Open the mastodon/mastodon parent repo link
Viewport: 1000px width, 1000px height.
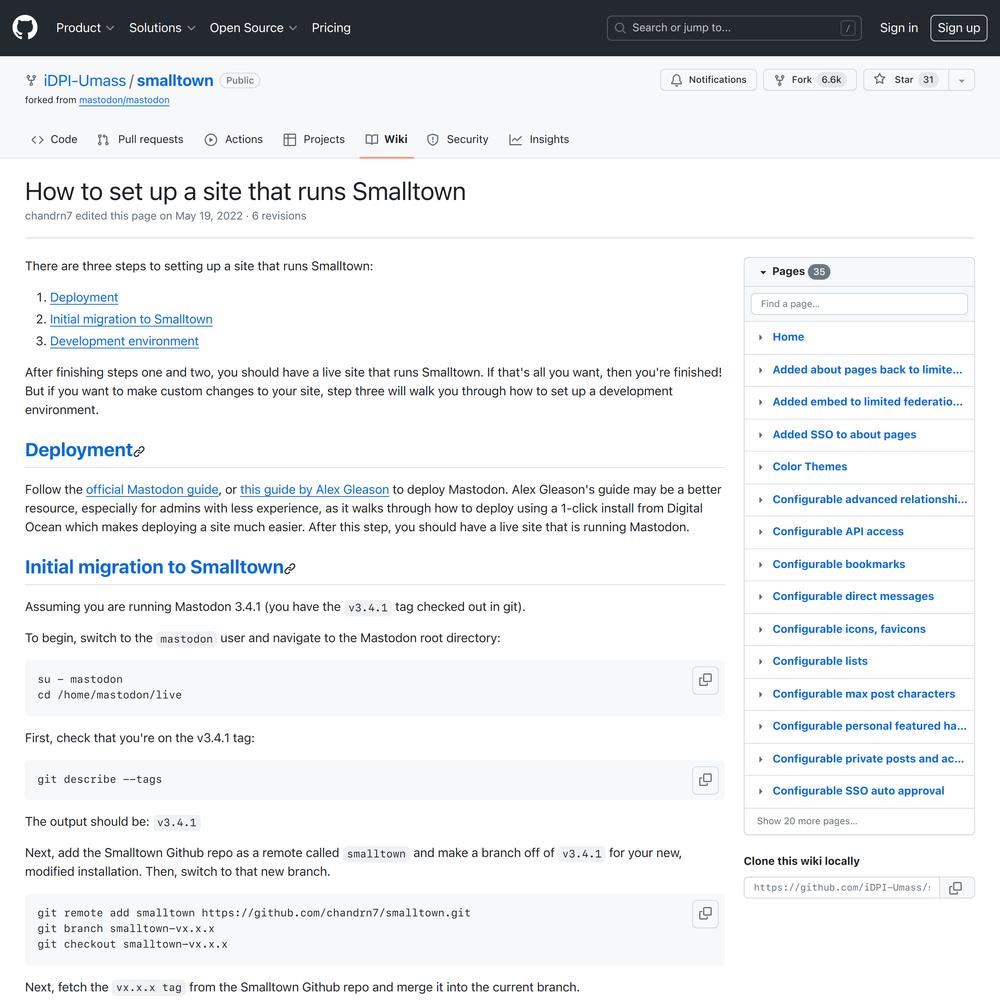point(124,100)
